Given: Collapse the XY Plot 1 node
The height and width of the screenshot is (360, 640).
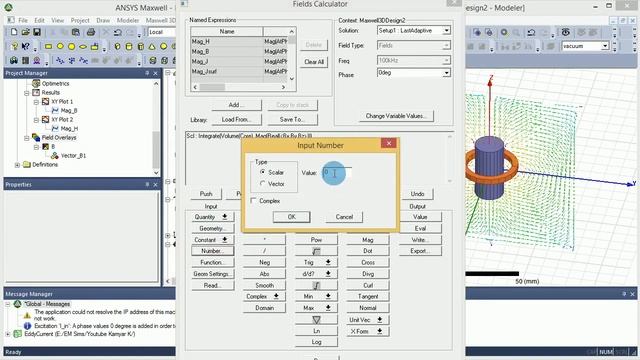Looking at the screenshot, I should coord(36,102).
